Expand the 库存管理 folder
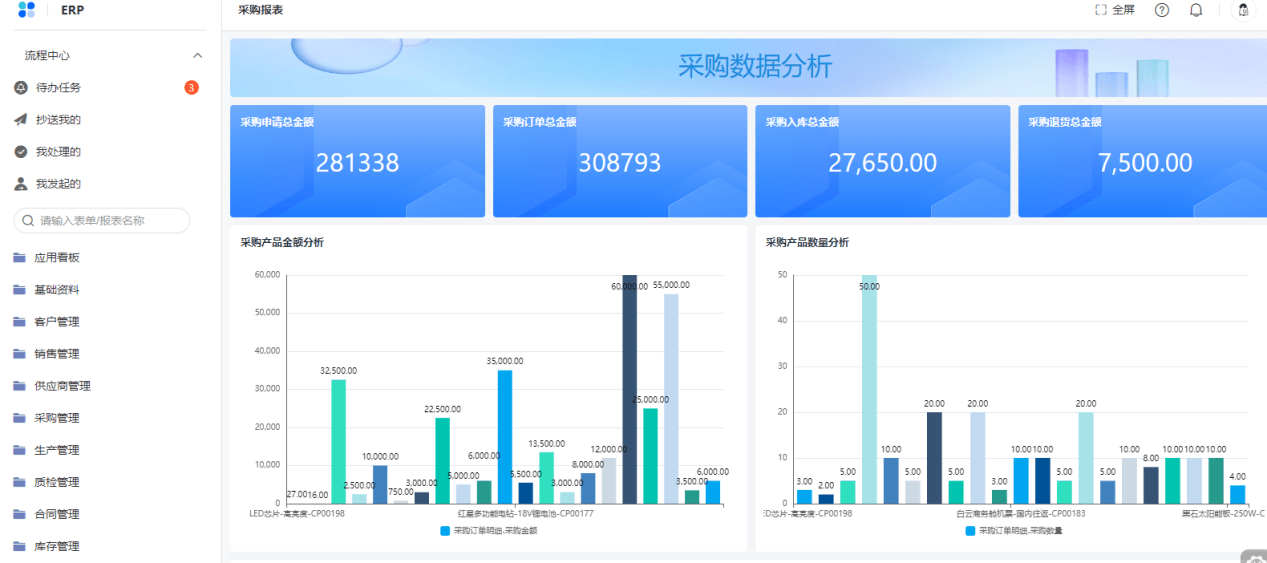This screenshot has height=563, width=1267. point(56,546)
